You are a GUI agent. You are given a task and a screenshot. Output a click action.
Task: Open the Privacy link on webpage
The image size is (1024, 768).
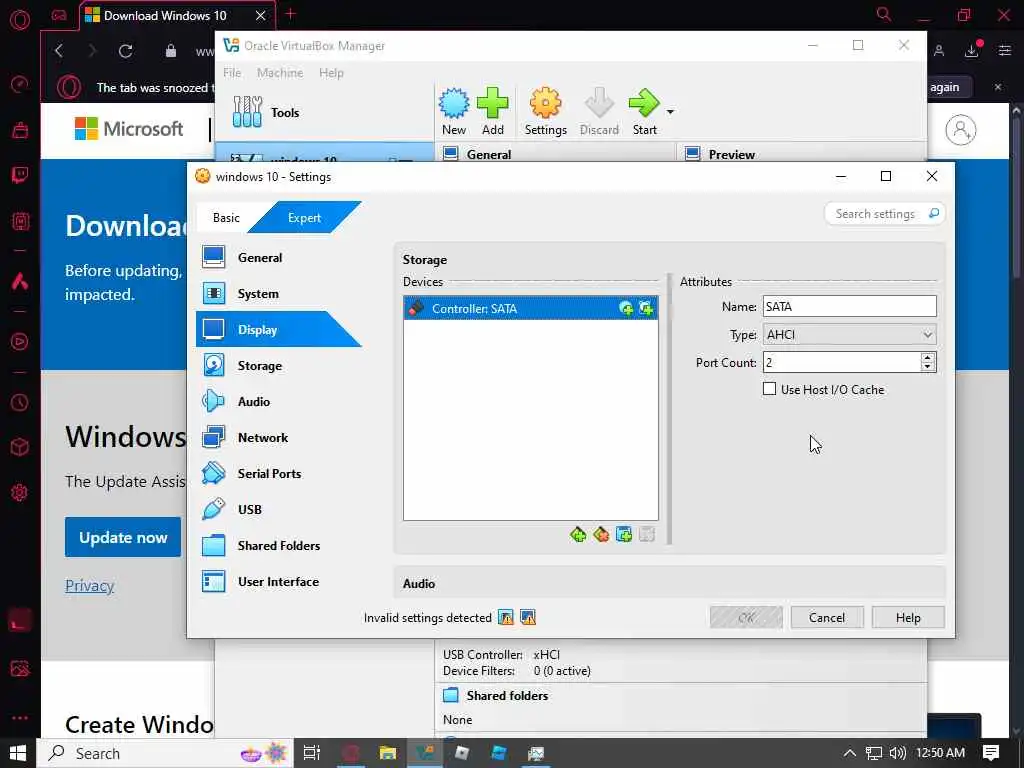tap(89, 586)
